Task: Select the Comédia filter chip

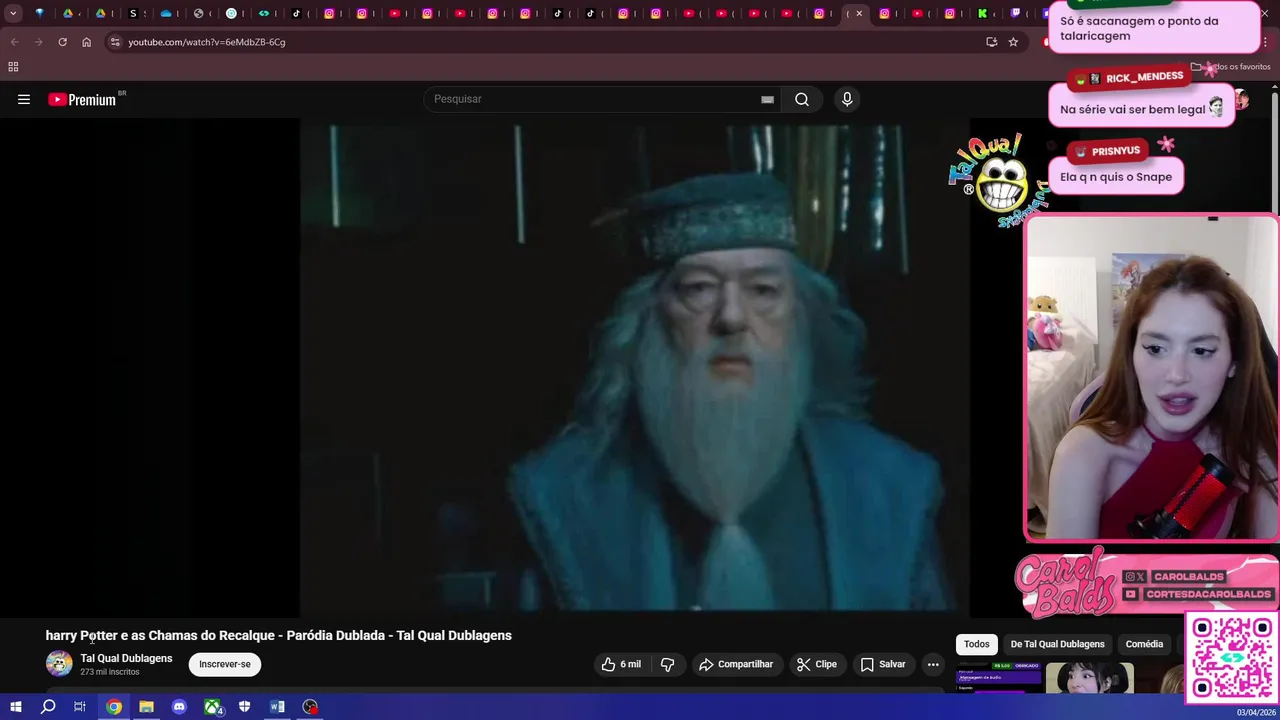Action: click(1144, 644)
